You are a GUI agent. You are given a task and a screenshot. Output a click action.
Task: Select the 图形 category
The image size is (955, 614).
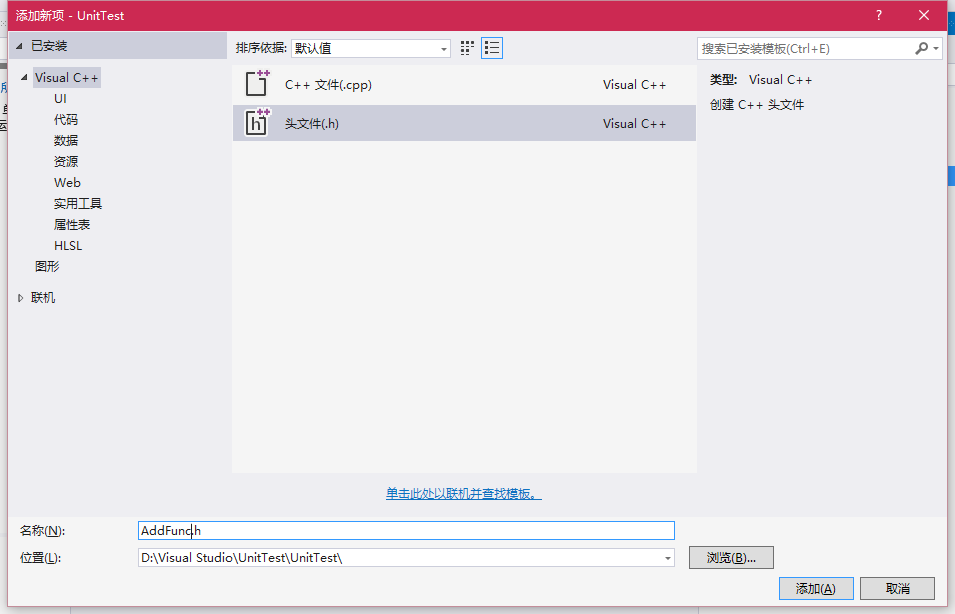tap(47, 267)
